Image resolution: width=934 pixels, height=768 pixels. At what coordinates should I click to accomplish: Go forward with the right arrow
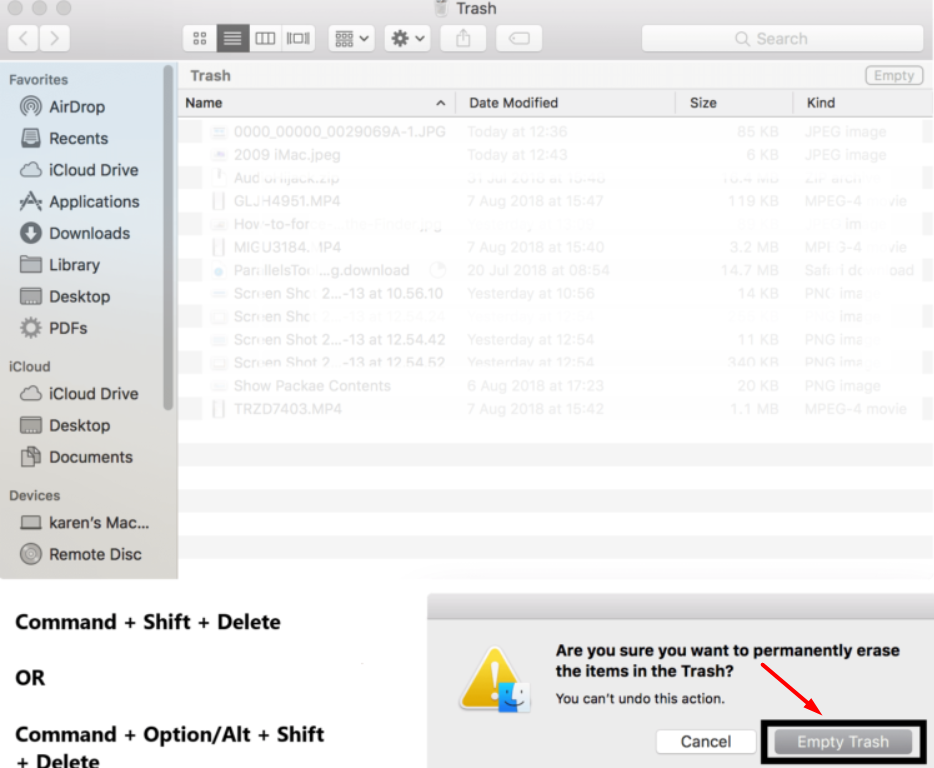pos(54,39)
